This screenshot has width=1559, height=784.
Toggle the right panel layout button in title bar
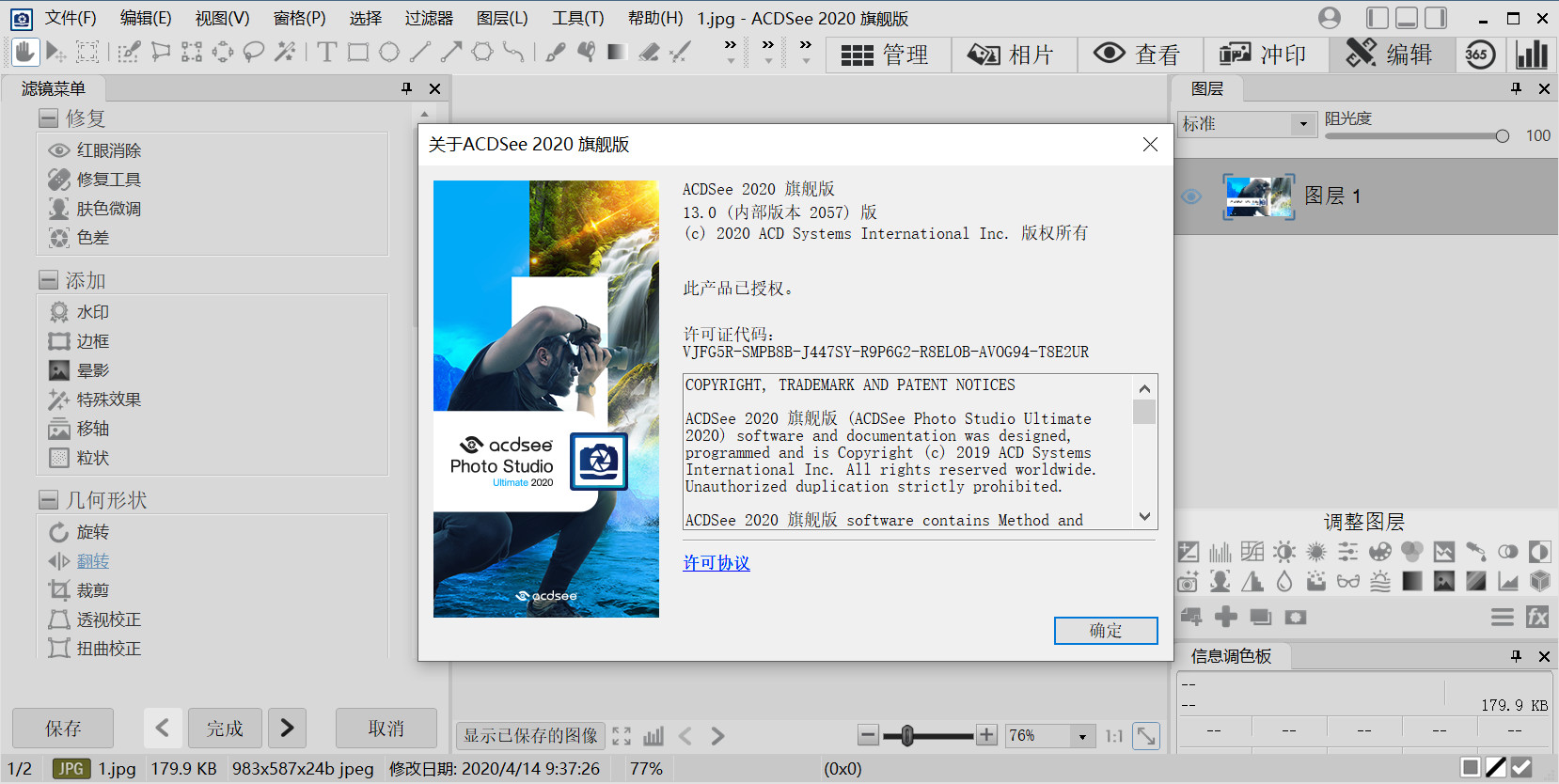[x=1436, y=18]
